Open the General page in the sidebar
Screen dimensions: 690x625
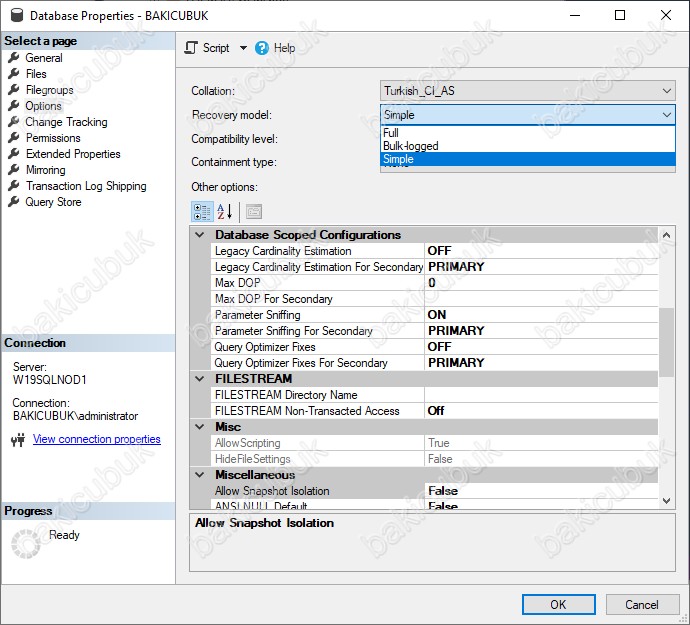coord(43,58)
